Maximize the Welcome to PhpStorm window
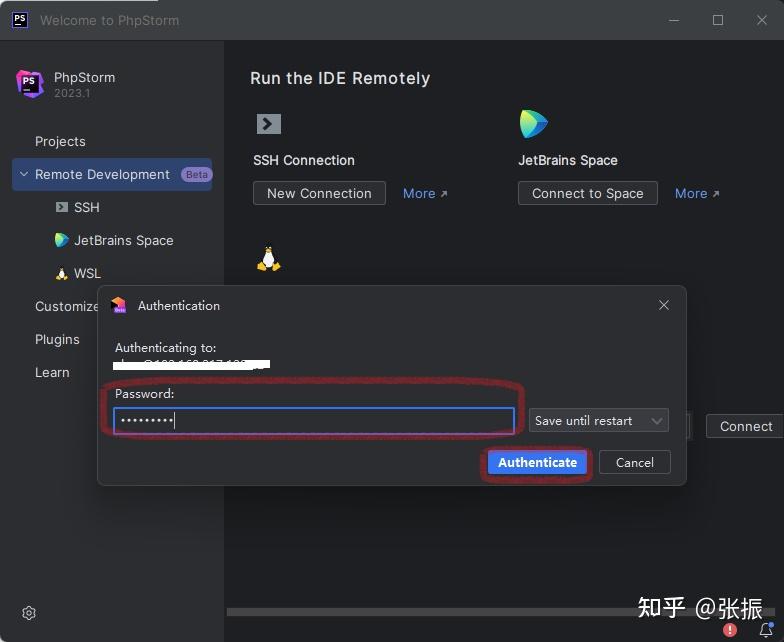Screen dimensions: 784x642 (x=718, y=20)
